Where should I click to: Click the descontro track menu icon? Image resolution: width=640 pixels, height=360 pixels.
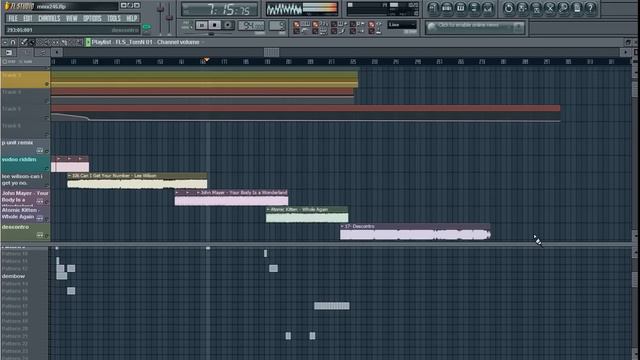(x=40, y=235)
